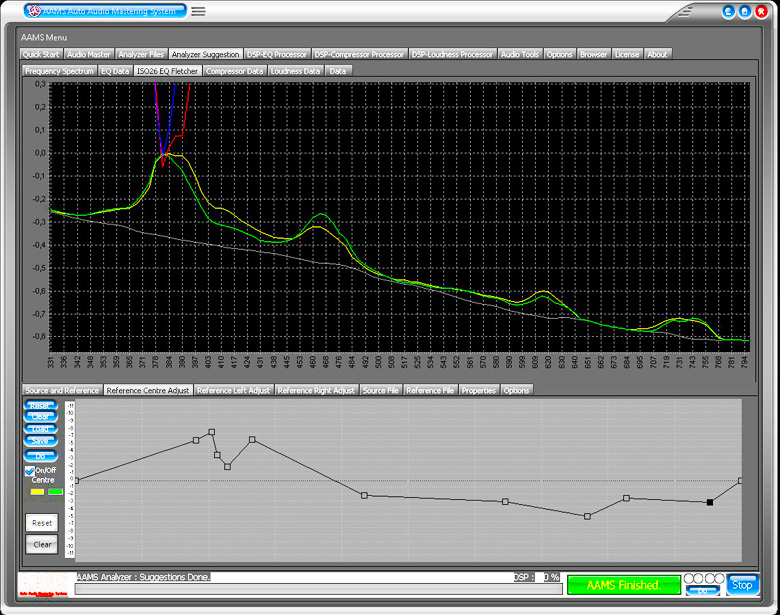Select the lowest node on EQ curve
780x615 pixels.
[587, 516]
